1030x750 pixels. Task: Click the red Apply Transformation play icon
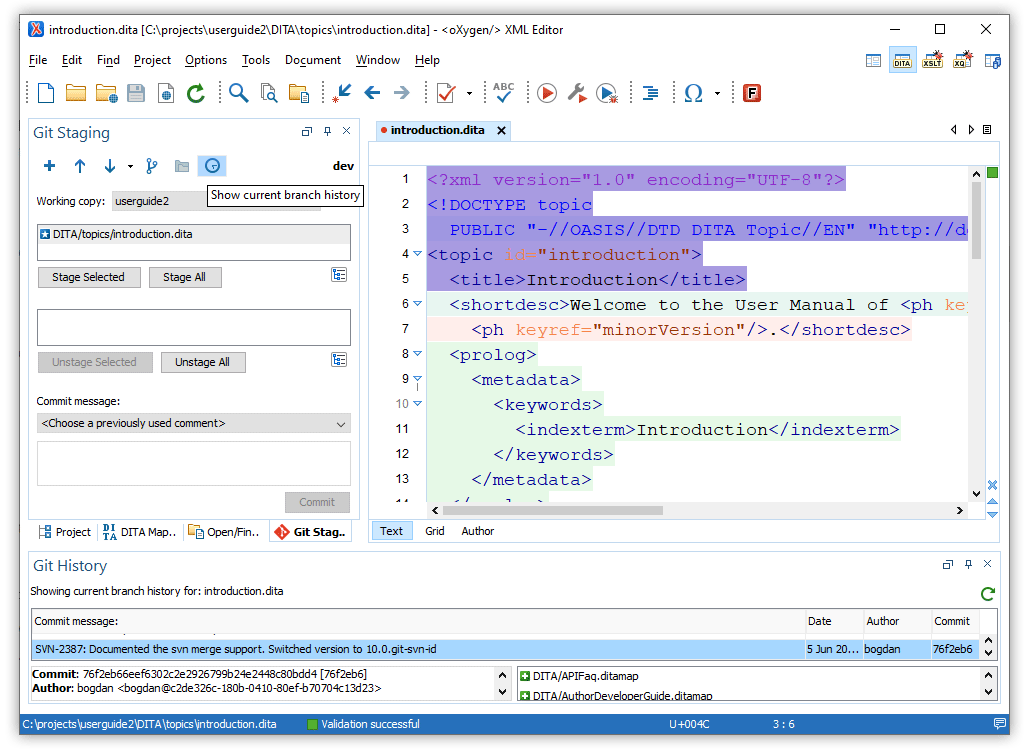[547, 93]
